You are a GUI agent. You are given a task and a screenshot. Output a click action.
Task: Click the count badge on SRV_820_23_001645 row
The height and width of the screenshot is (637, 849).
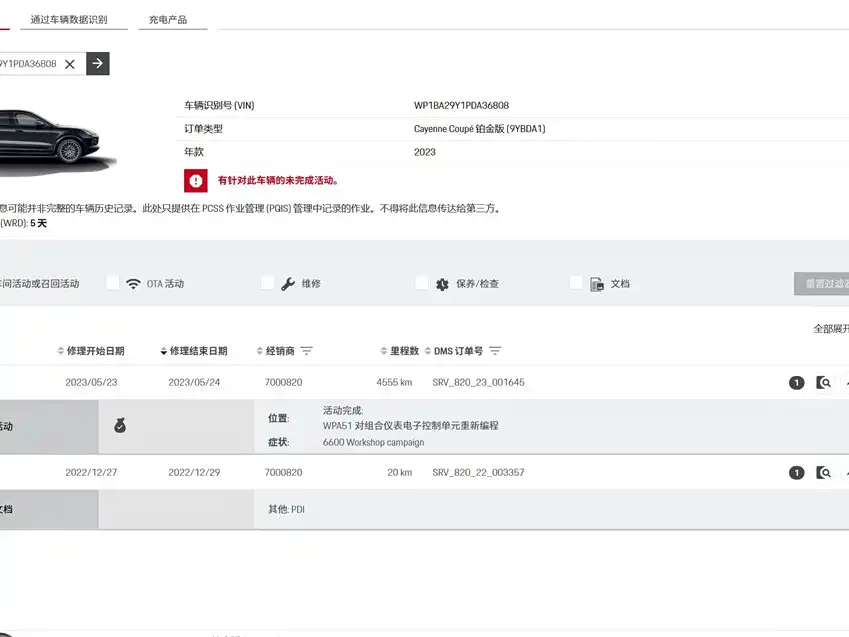click(x=796, y=382)
